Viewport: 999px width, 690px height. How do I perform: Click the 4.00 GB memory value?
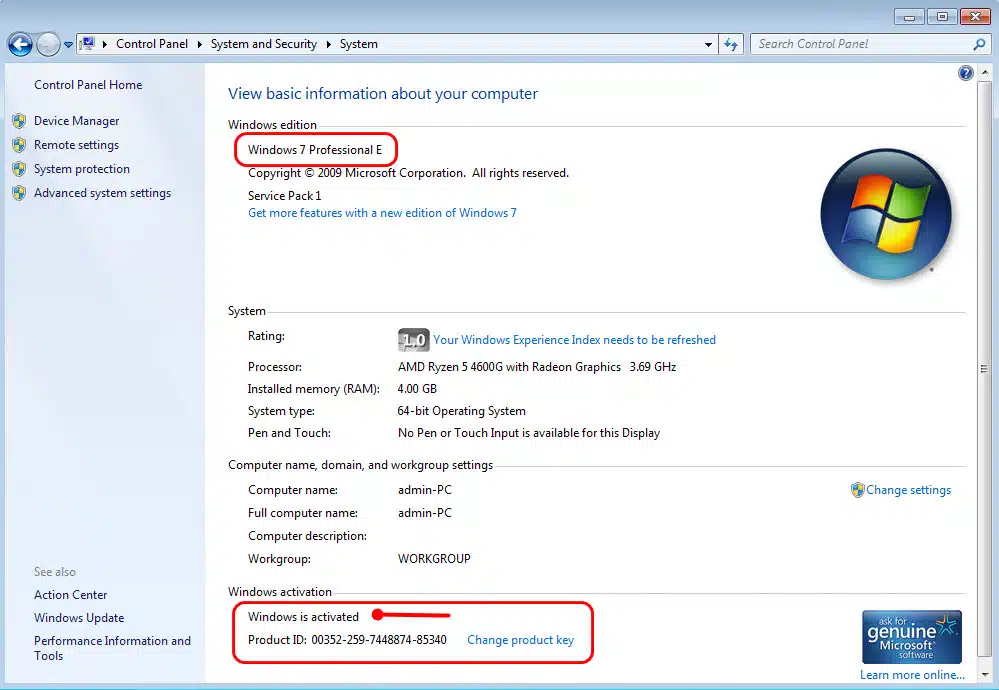coord(417,389)
